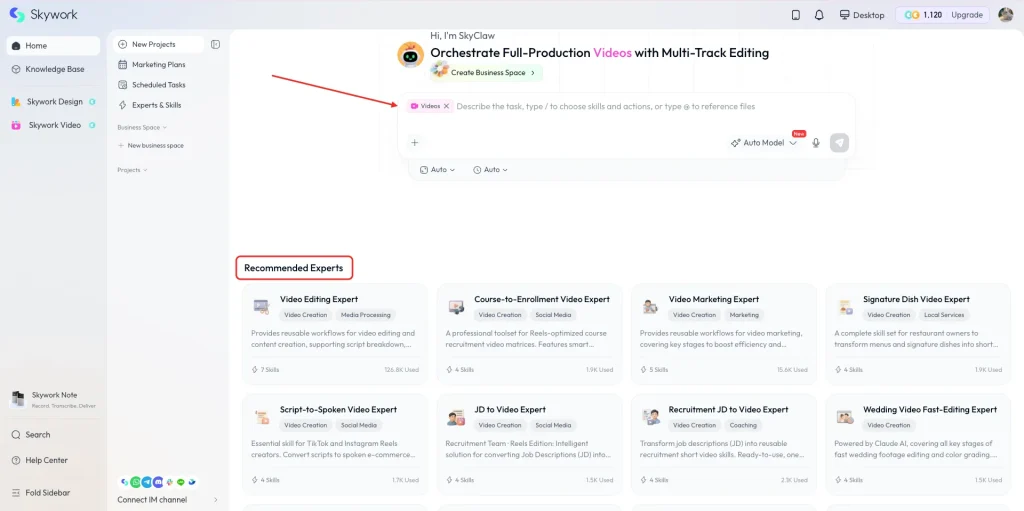
Task: Click Video Marketing Expert icon
Action: click(x=650, y=305)
